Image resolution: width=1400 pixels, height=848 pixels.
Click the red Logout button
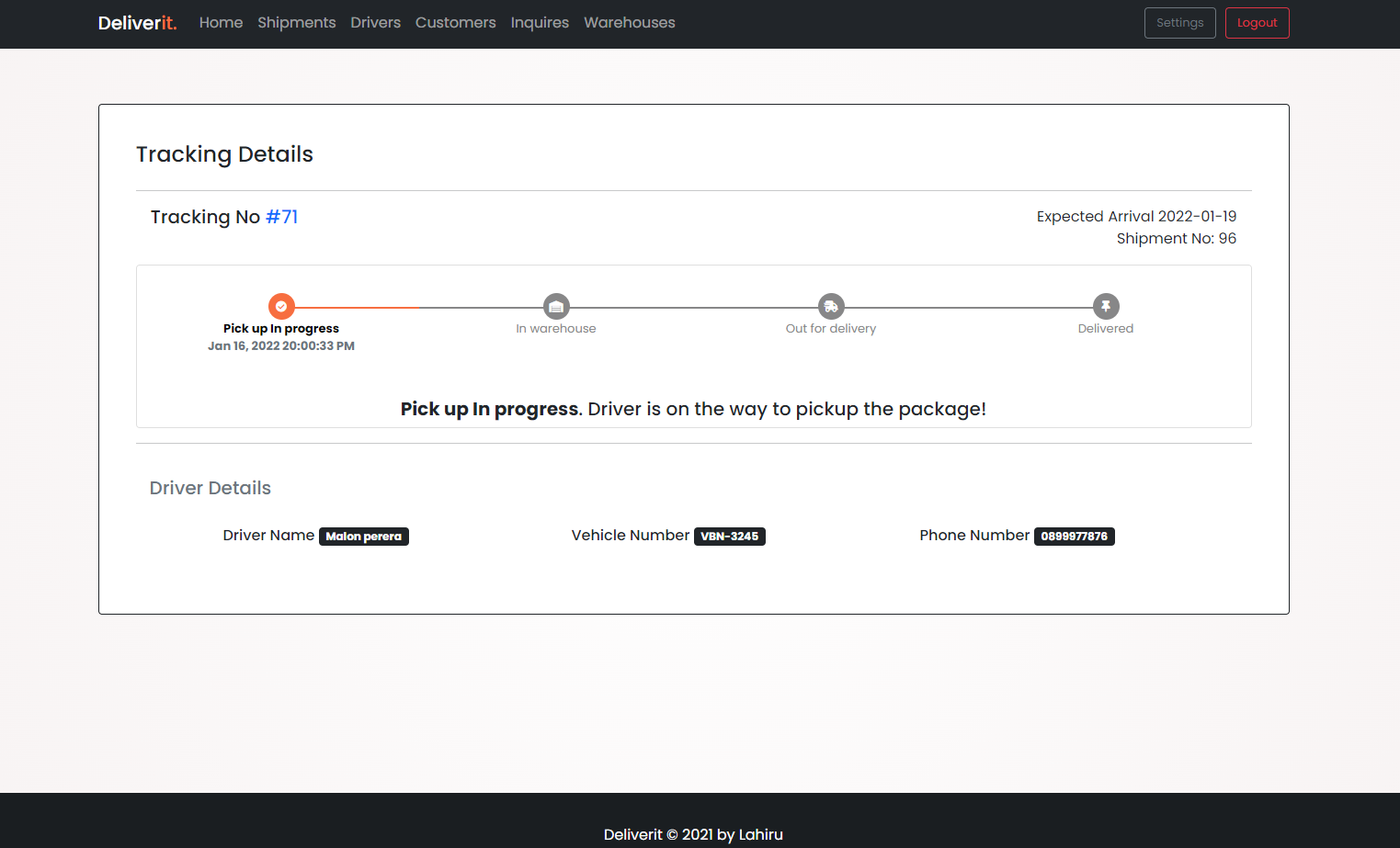(1257, 23)
